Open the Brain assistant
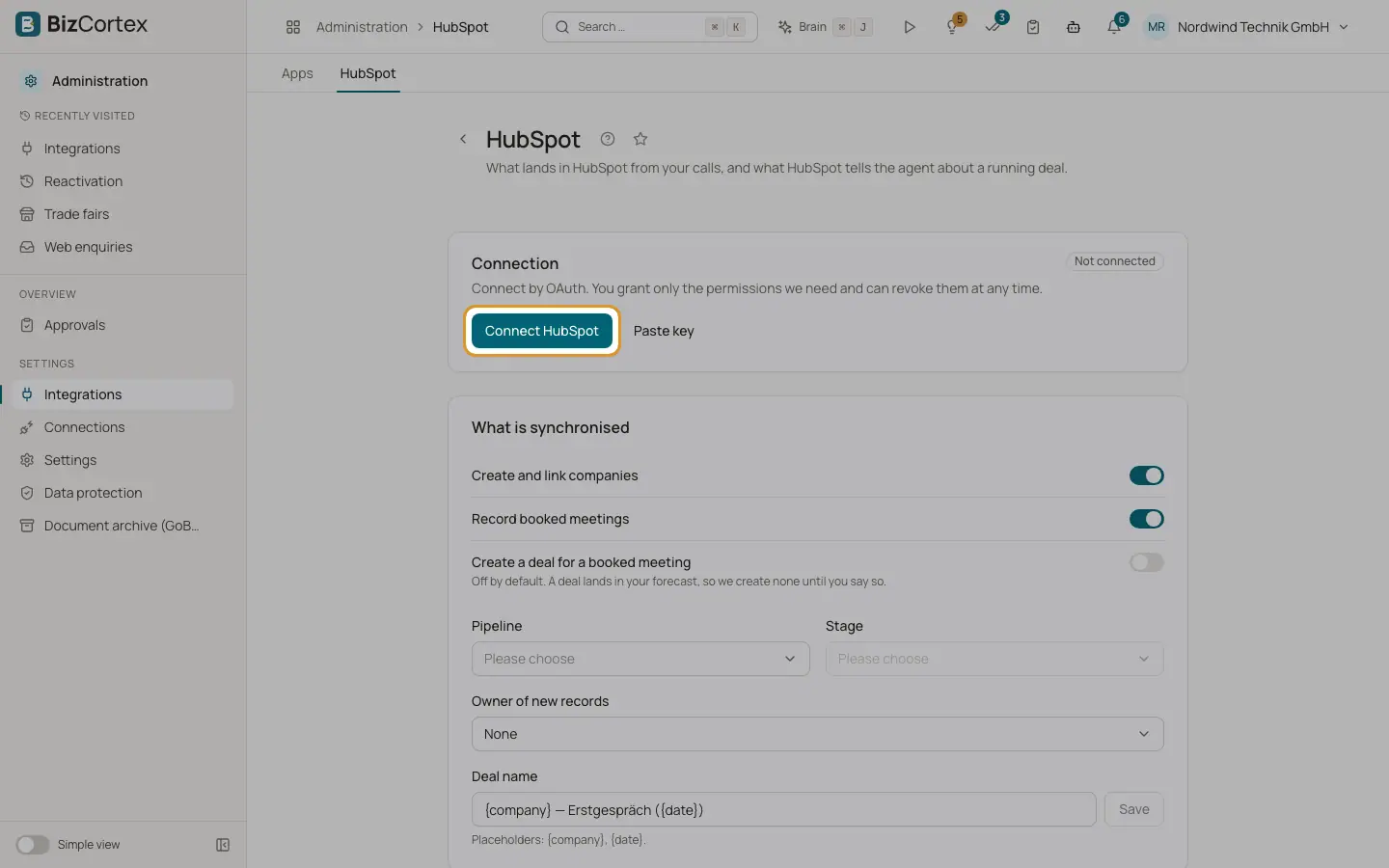 [x=826, y=27]
